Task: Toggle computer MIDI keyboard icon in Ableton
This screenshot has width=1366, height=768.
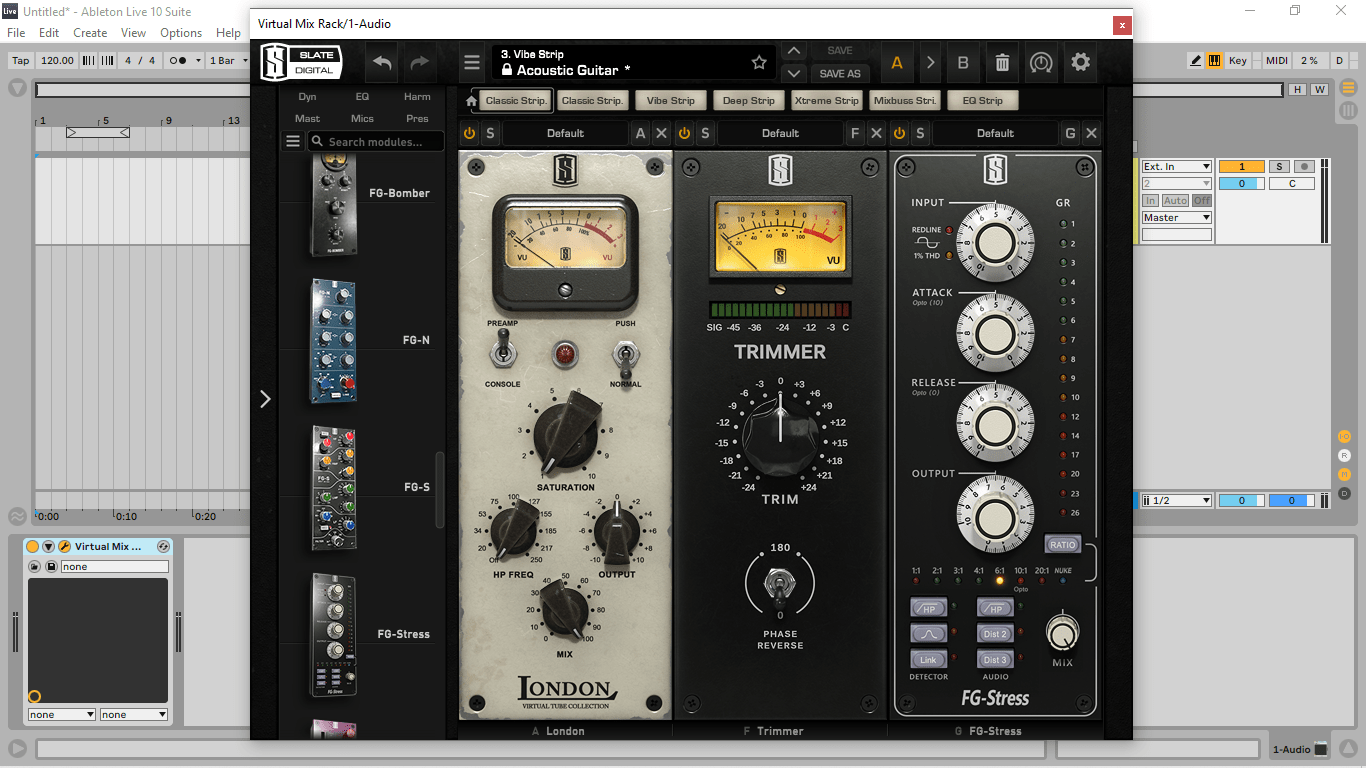Action: click(x=1214, y=60)
